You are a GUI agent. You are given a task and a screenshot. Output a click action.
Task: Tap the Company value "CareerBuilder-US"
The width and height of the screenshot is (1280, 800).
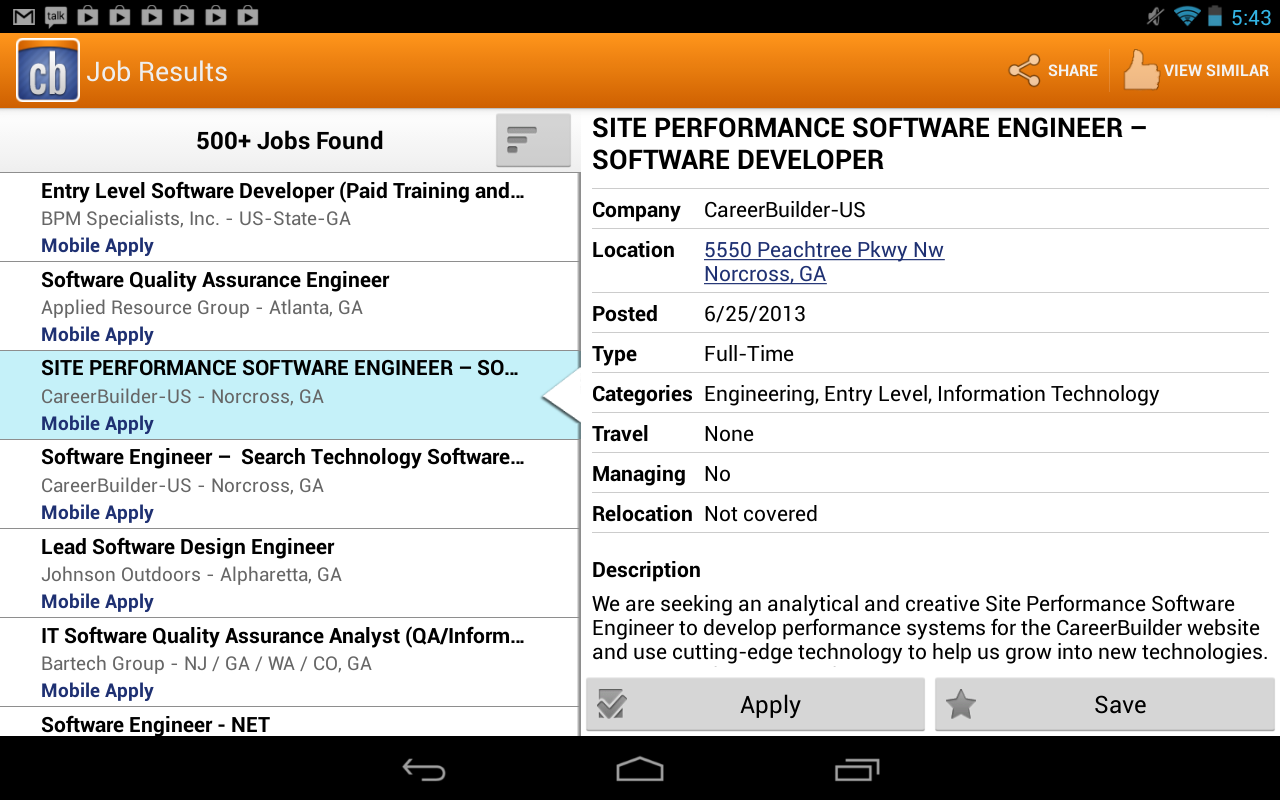[x=785, y=210]
